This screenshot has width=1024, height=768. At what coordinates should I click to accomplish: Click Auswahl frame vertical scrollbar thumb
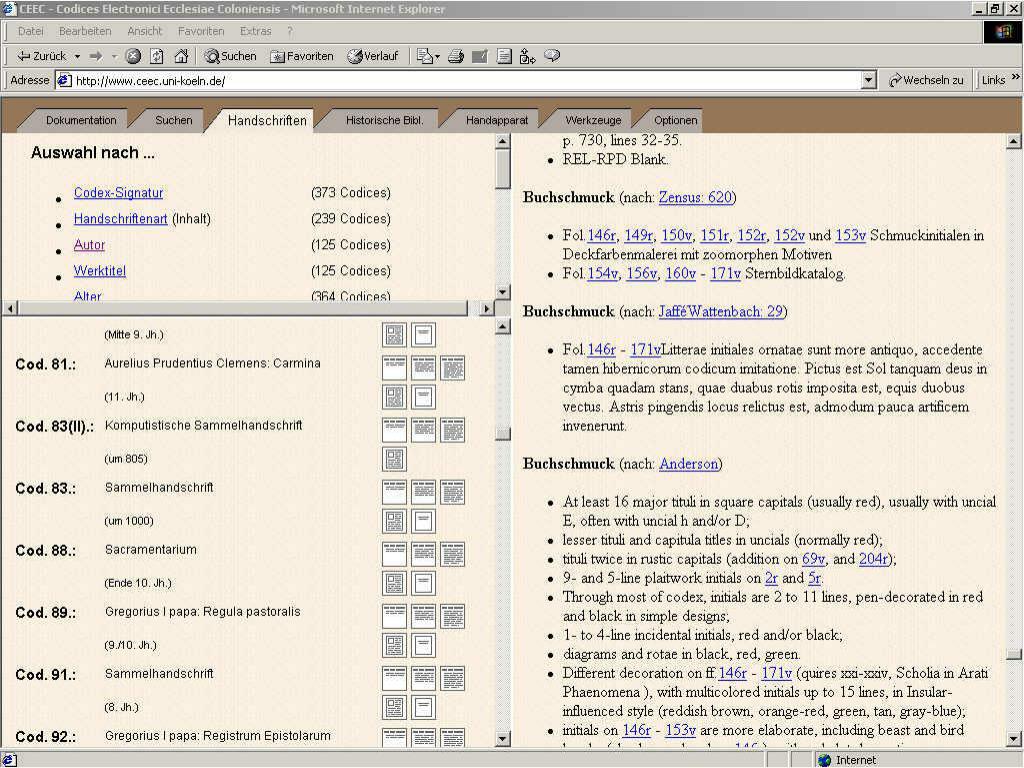pos(502,168)
